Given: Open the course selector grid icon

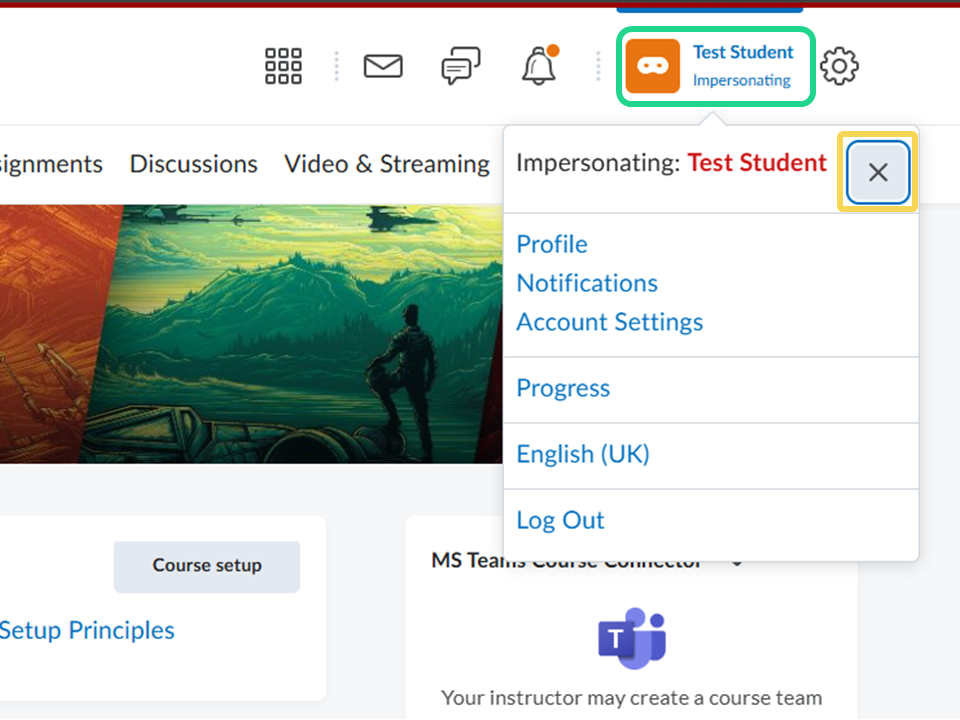Looking at the screenshot, I should pyautogui.click(x=283, y=66).
